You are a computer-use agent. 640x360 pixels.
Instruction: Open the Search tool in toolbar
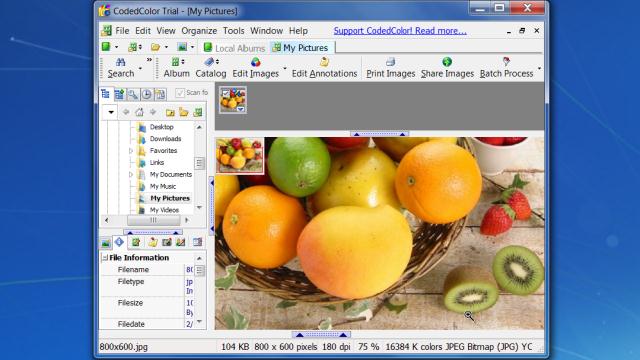[121, 68]
